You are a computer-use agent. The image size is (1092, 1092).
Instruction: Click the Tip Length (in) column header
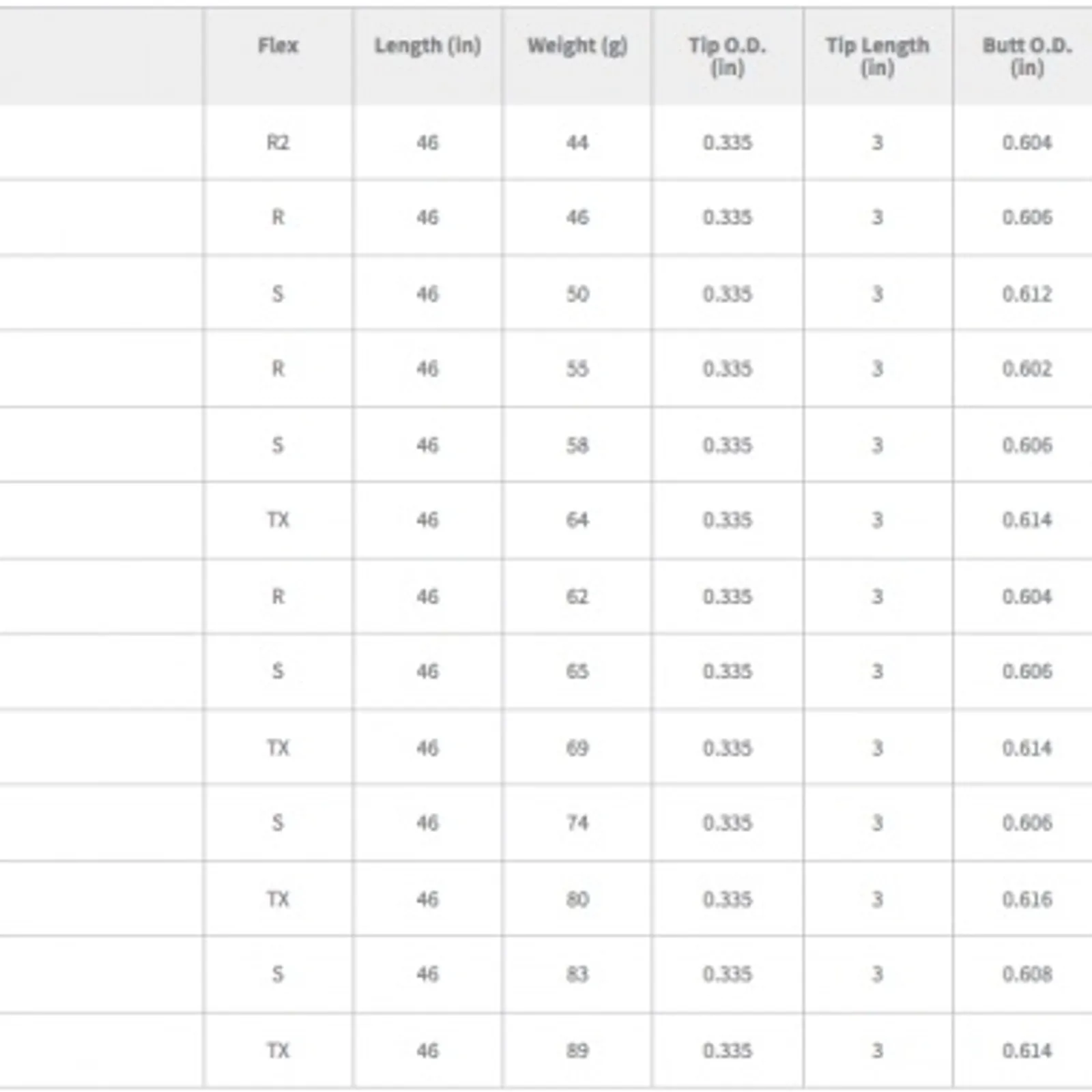coord(877,56)
